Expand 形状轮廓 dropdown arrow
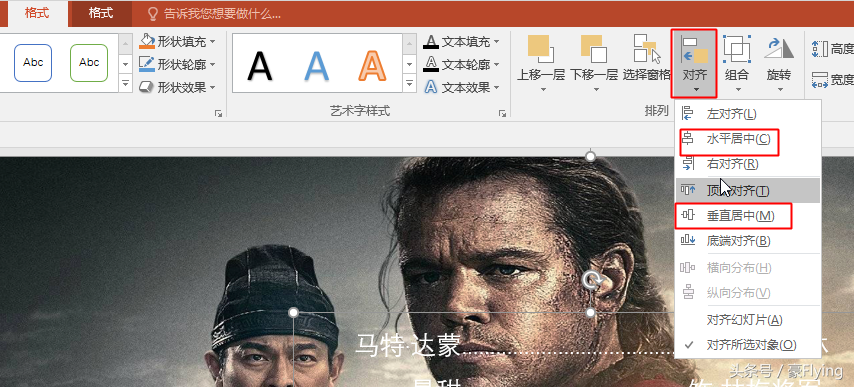 [x=212, y=65]
